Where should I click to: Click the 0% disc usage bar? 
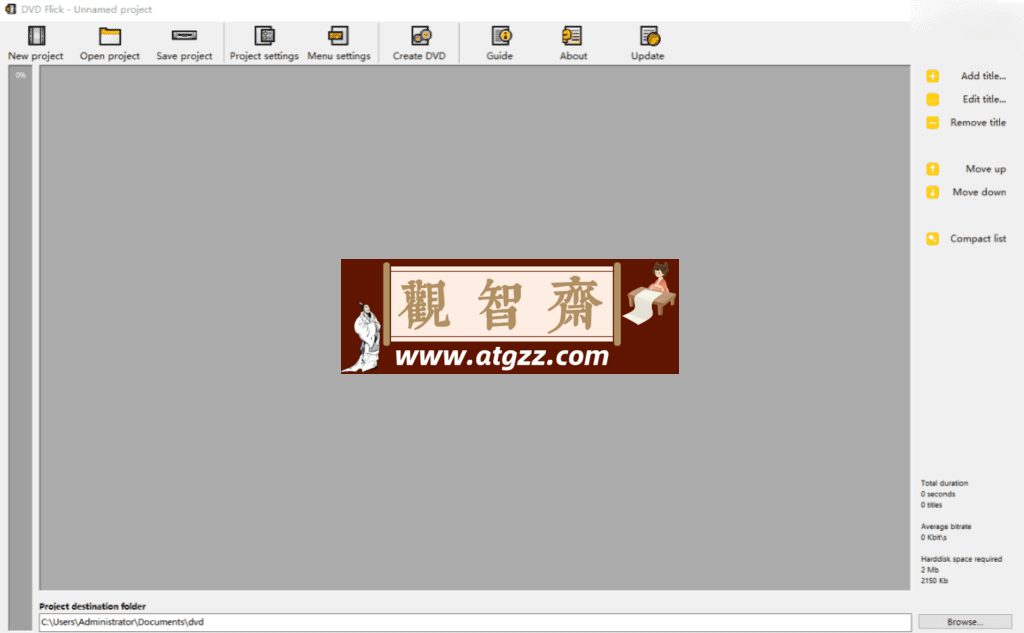[x=20, y=348]
